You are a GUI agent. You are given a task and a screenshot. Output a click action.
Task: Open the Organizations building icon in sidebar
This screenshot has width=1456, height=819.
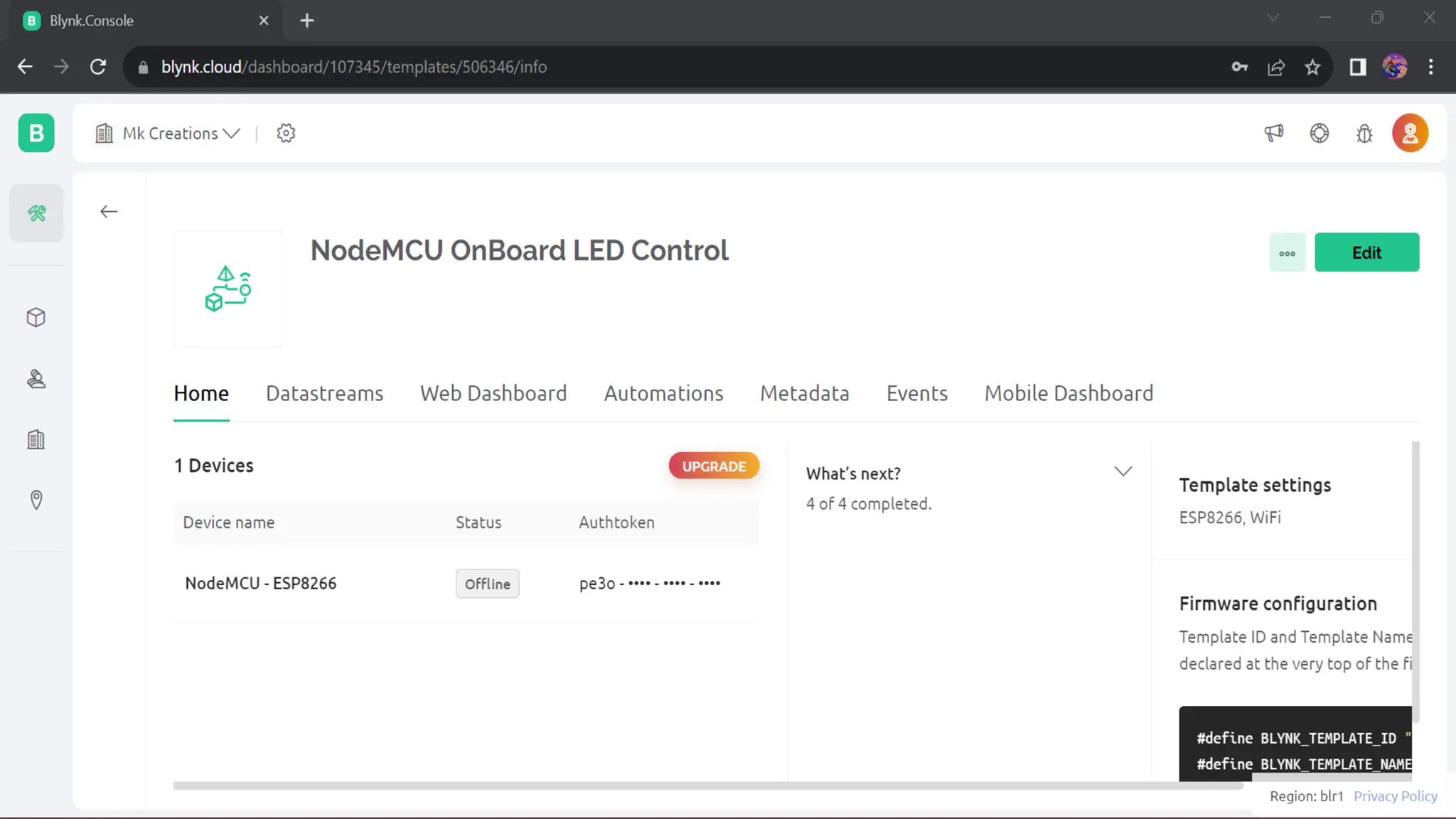click(x=36, y=439)
